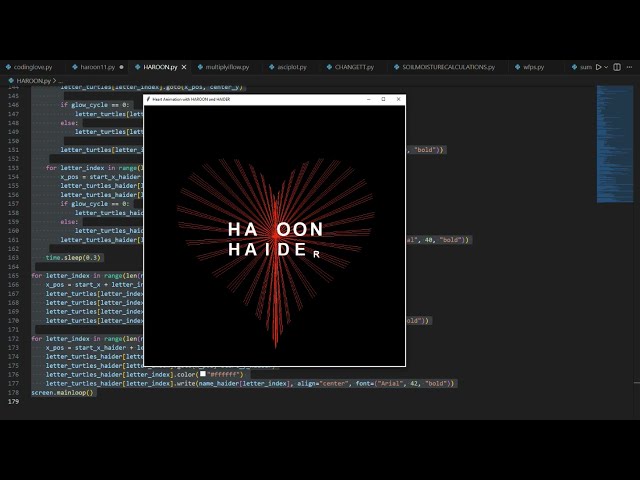Click the Python icon on the multiplyiflow.py tab
This screenshot has height=480, width=640.
200,67
